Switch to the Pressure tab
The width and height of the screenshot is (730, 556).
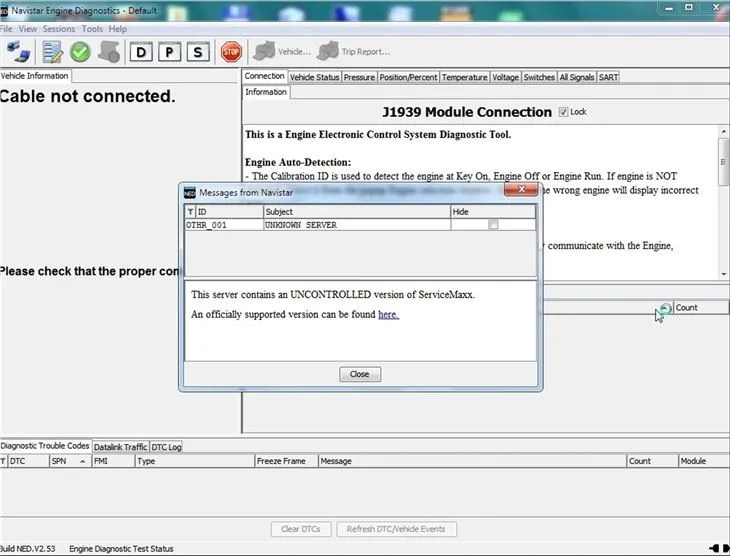tap(359, 77)
